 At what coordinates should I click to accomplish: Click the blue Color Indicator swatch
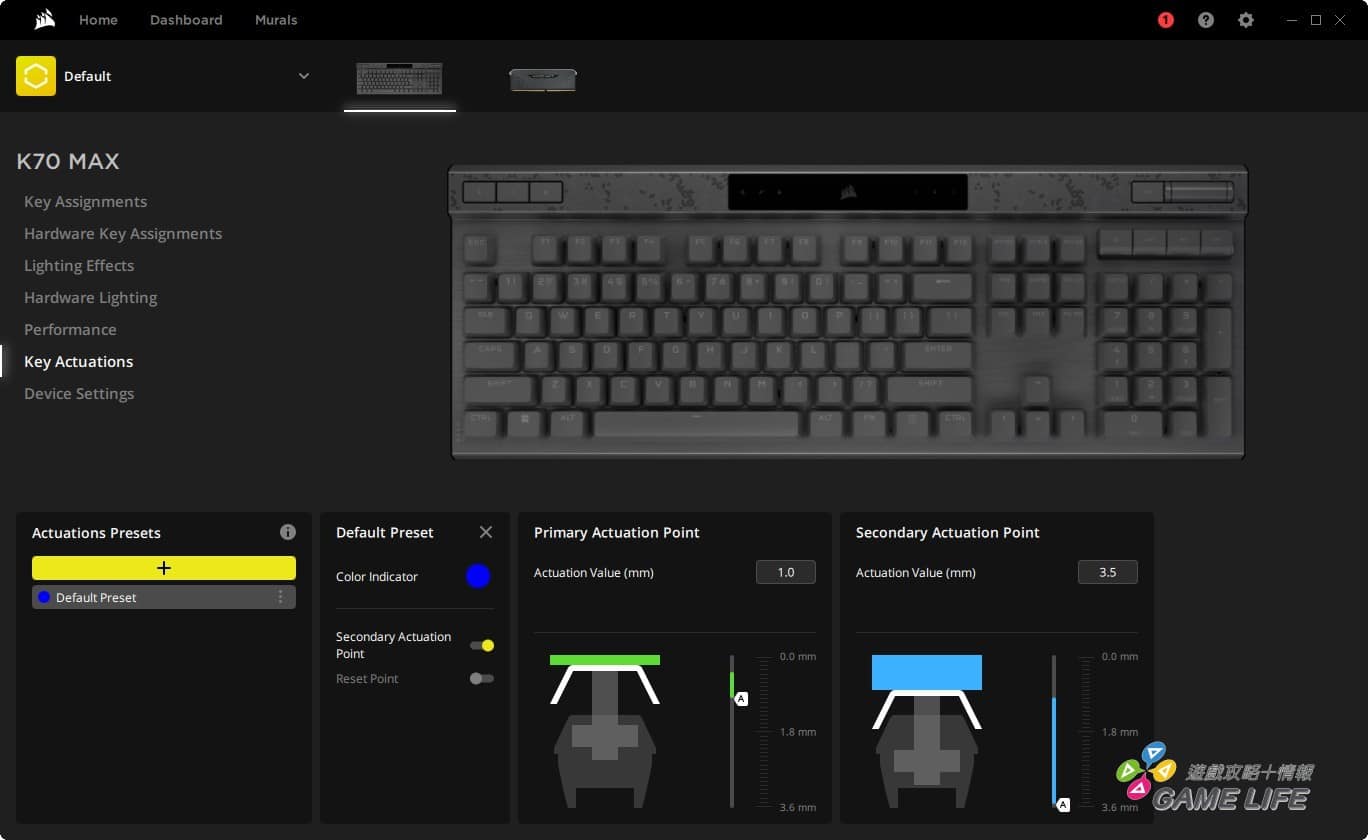tap(478, 576)
